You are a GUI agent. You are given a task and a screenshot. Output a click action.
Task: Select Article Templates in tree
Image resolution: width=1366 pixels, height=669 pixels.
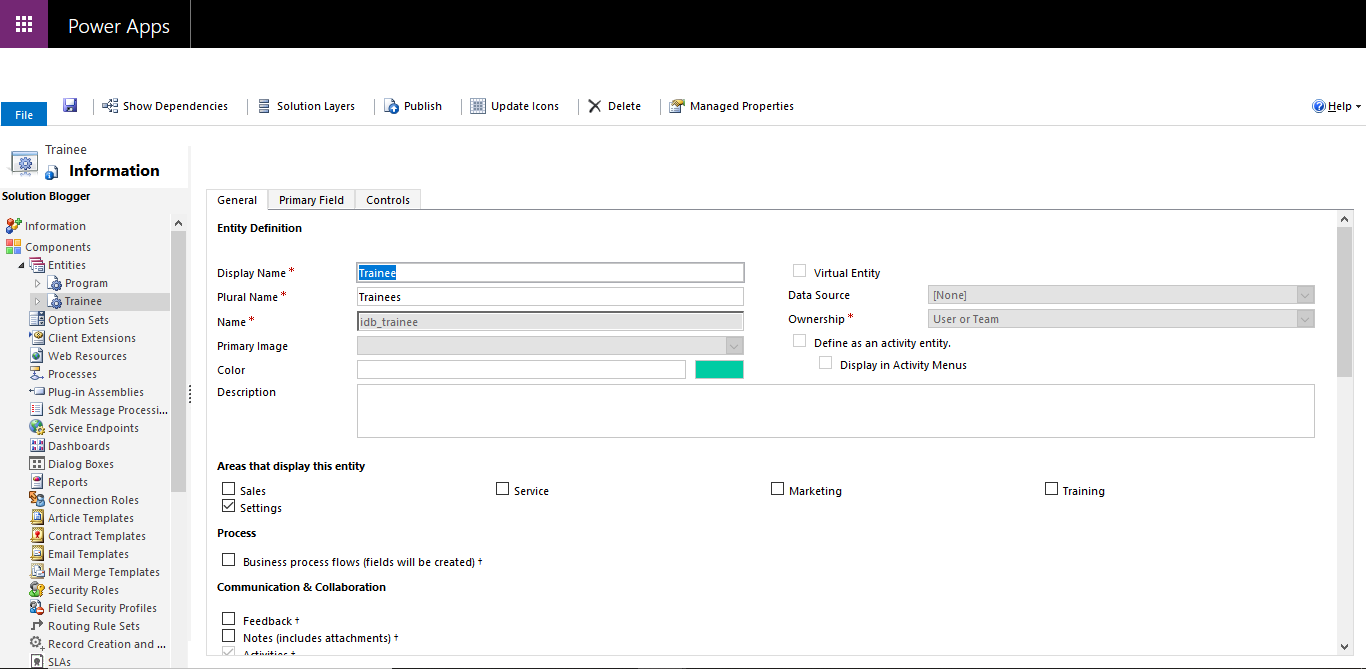pyautogui.click(x=91, y=518)
